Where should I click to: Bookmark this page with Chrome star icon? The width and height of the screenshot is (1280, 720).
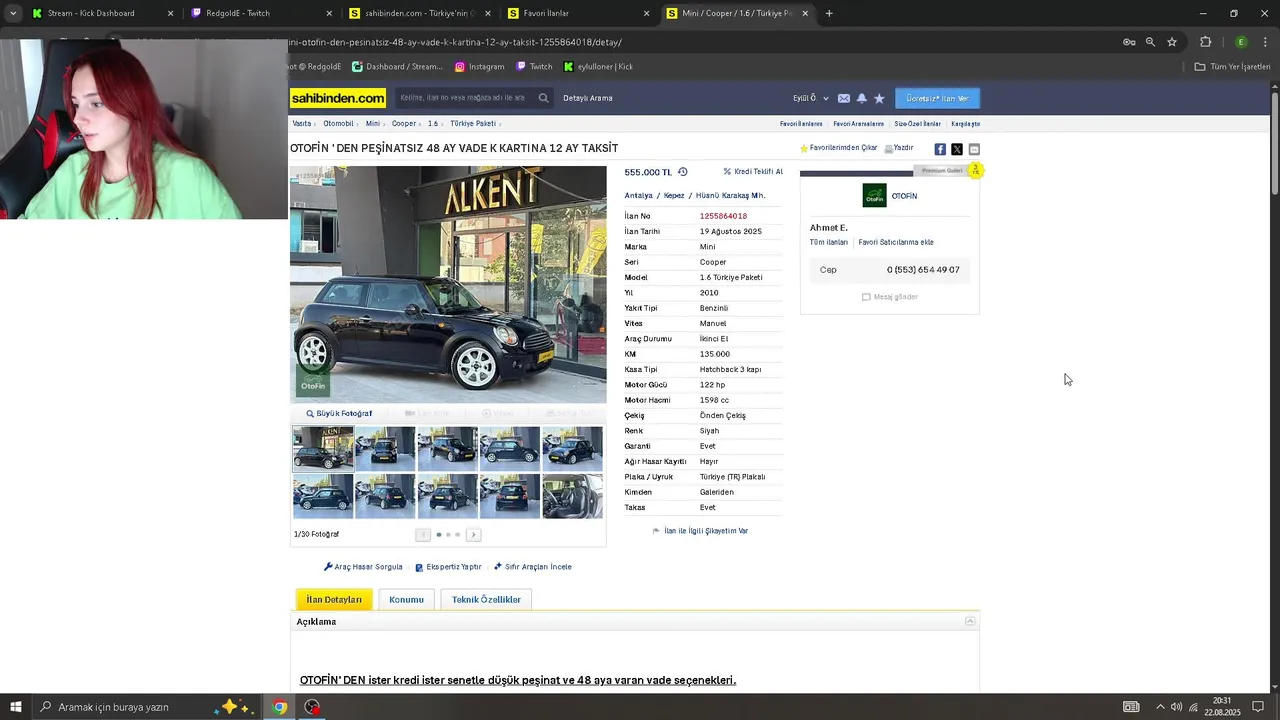click(1172, 42)
